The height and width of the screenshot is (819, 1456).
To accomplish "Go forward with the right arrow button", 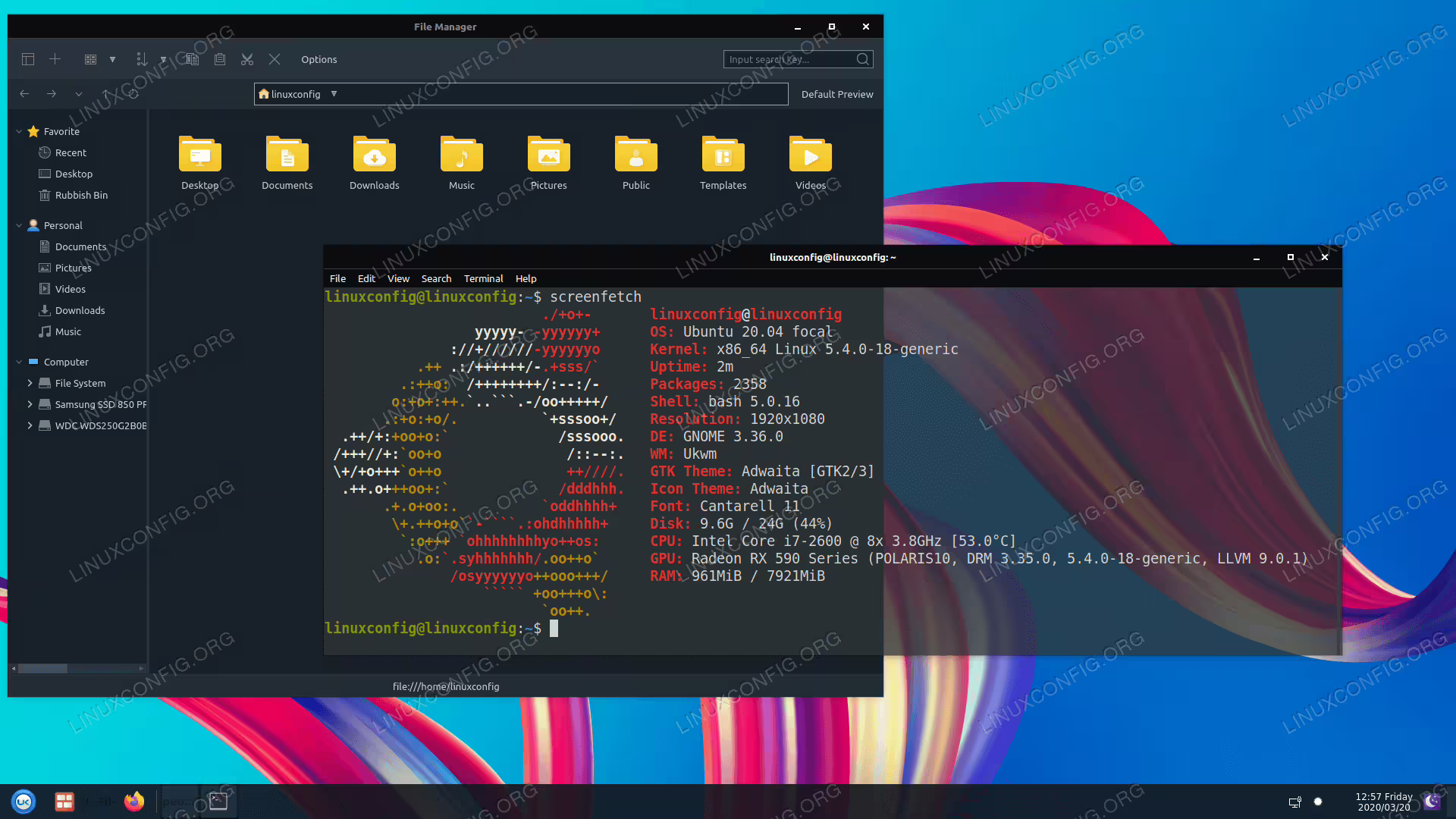I will click(x=52, y=94).
